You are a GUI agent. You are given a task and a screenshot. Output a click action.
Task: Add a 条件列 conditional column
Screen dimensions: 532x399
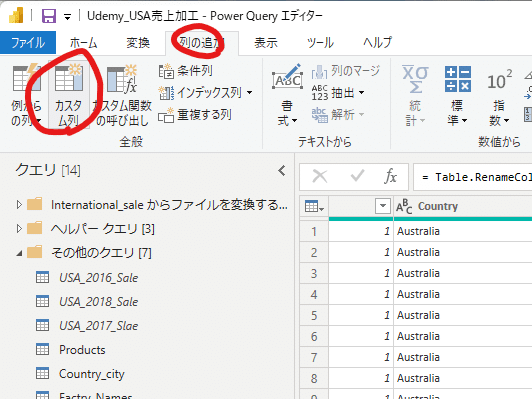coord(185,71)
